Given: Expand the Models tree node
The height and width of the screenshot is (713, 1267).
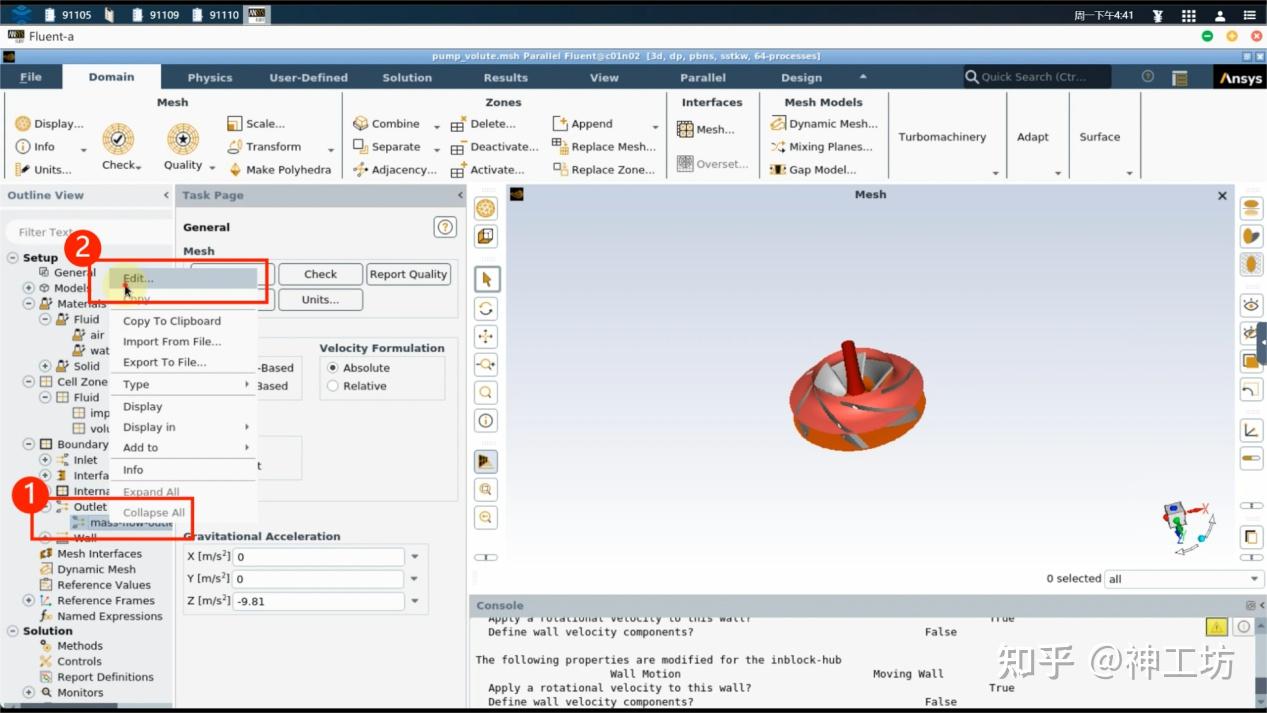Looking at the screenshot, I should click(29, 288).
